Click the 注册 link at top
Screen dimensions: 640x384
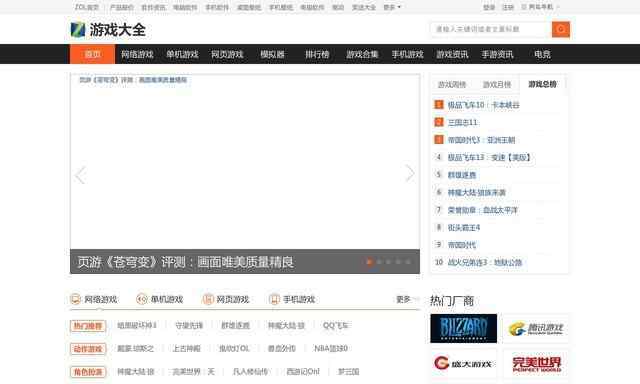pos(508,7)
